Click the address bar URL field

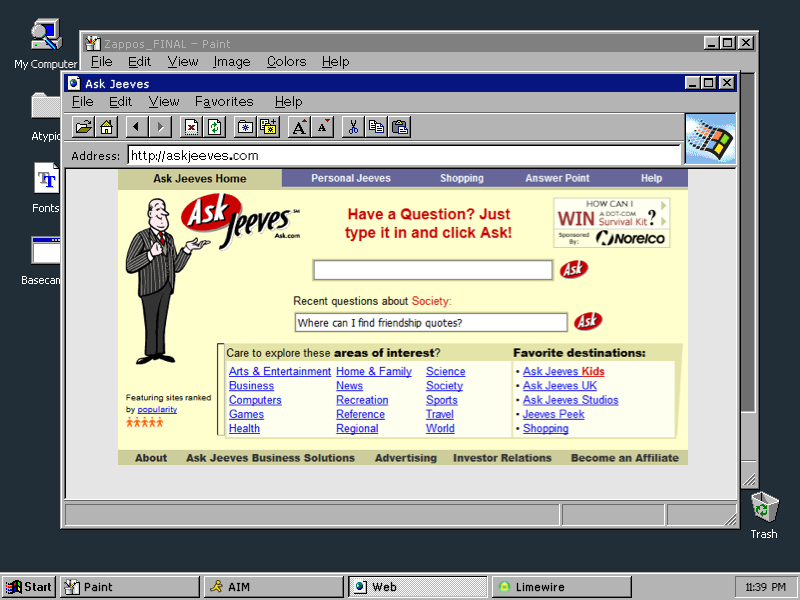point(404,156)
